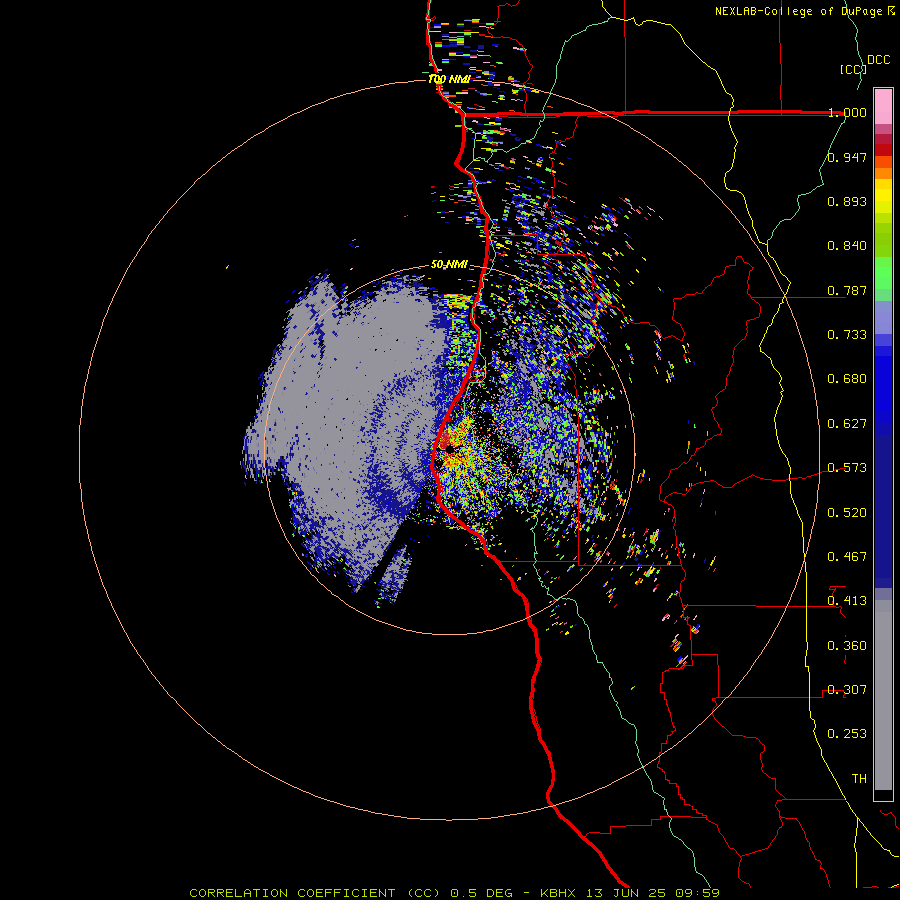Select the 0.253 scale value
This screenshot has width=900, height=900.
click(x=847, y=734)
